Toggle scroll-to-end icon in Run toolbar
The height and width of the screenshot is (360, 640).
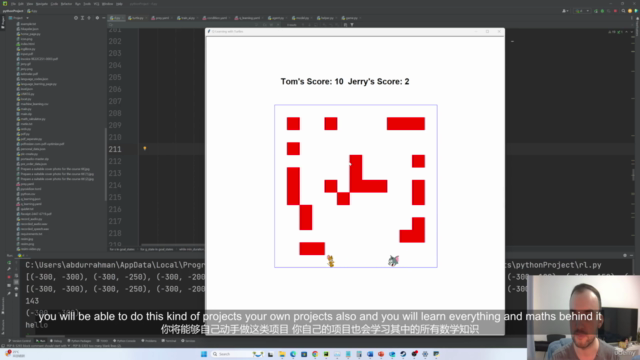coord(16,282)
